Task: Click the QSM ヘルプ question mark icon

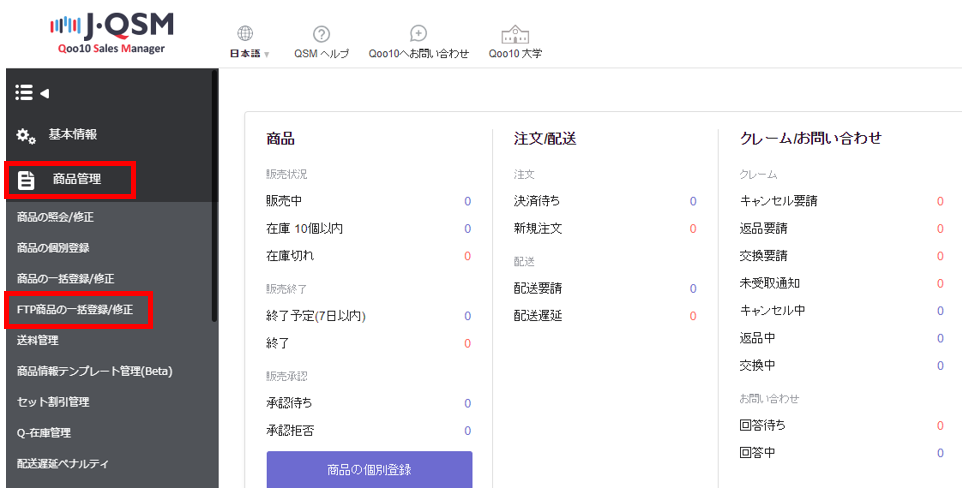Action: click(321, 34)
